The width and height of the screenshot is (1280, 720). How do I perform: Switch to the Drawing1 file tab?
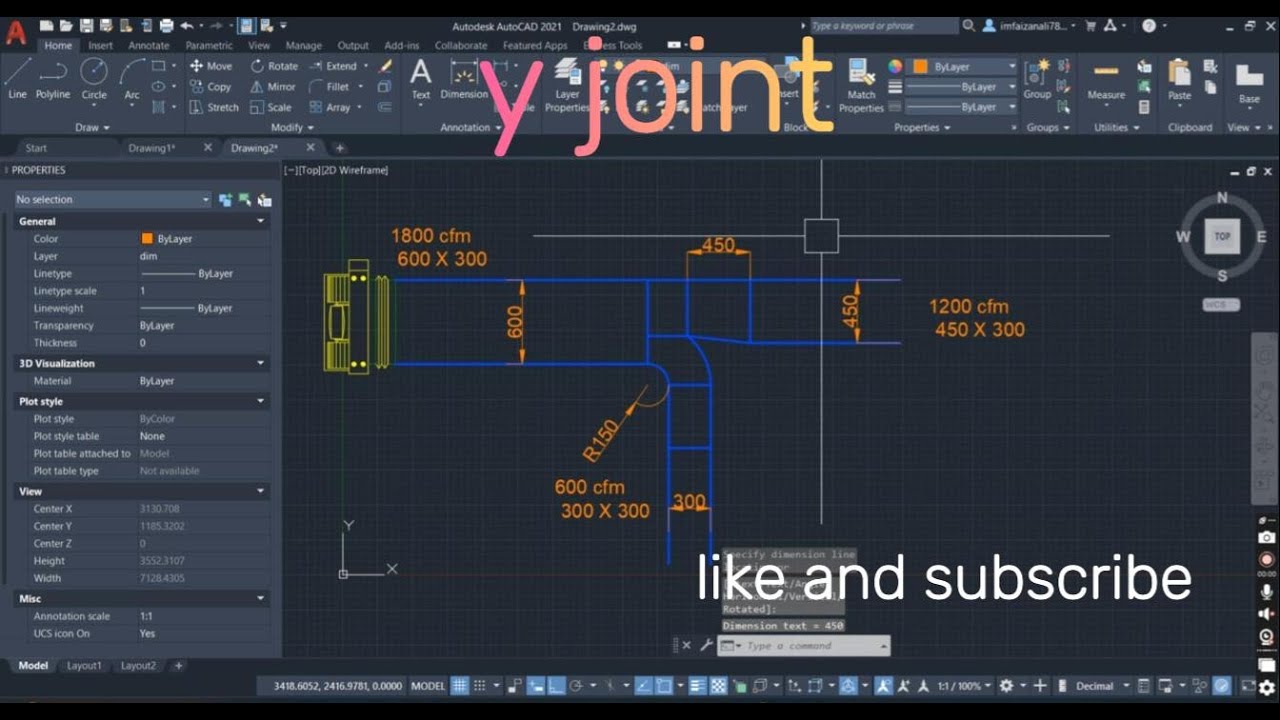[151, 148]
